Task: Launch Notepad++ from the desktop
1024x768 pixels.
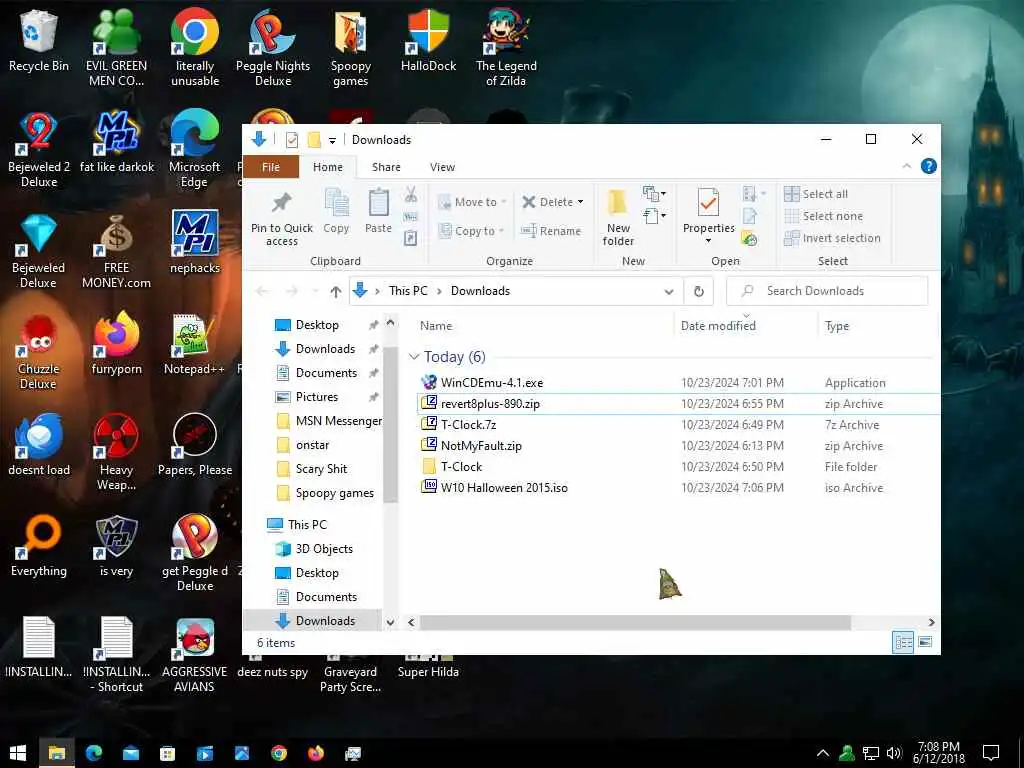Action: tap(194, 344)
